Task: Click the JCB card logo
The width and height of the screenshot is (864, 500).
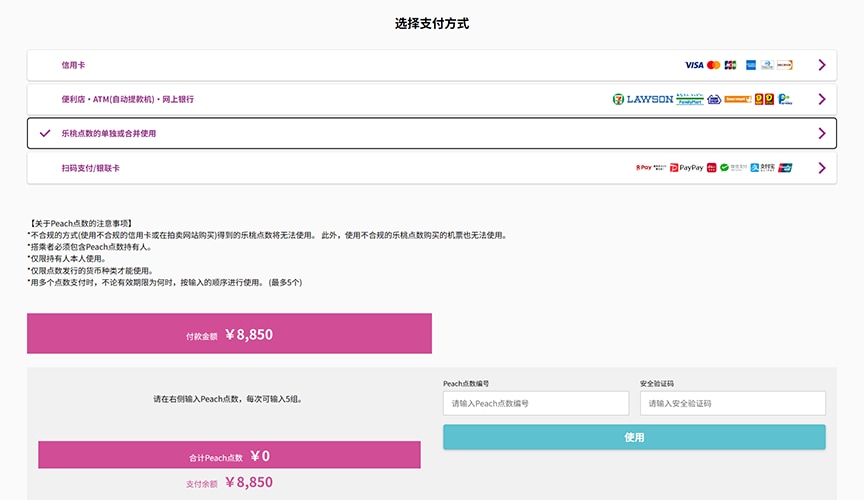Action: pyautogui.click(x=730, y=65)
